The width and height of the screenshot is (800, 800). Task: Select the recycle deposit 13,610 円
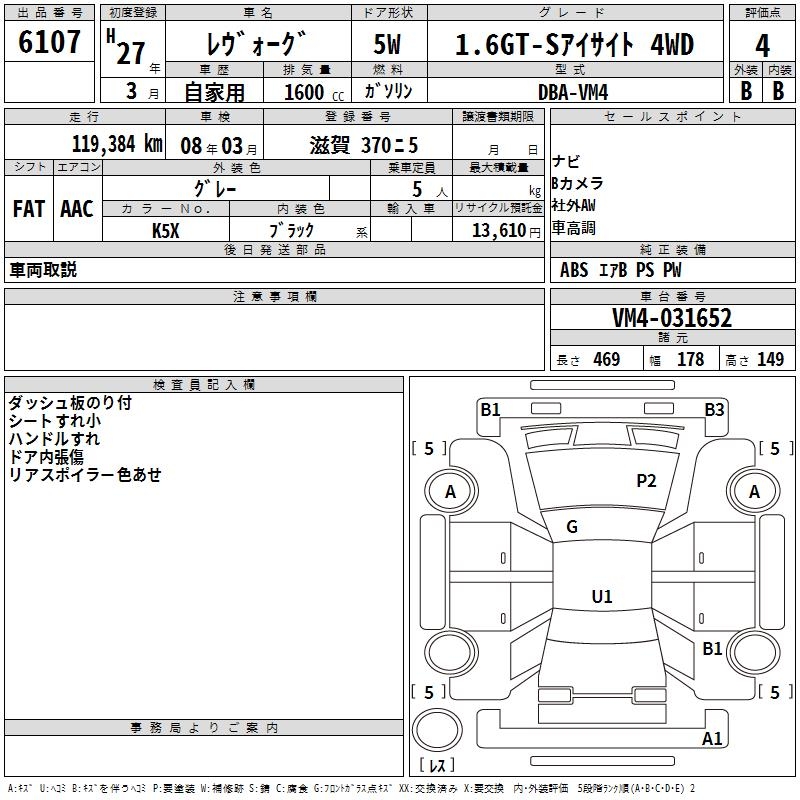(x=506, y=231)
